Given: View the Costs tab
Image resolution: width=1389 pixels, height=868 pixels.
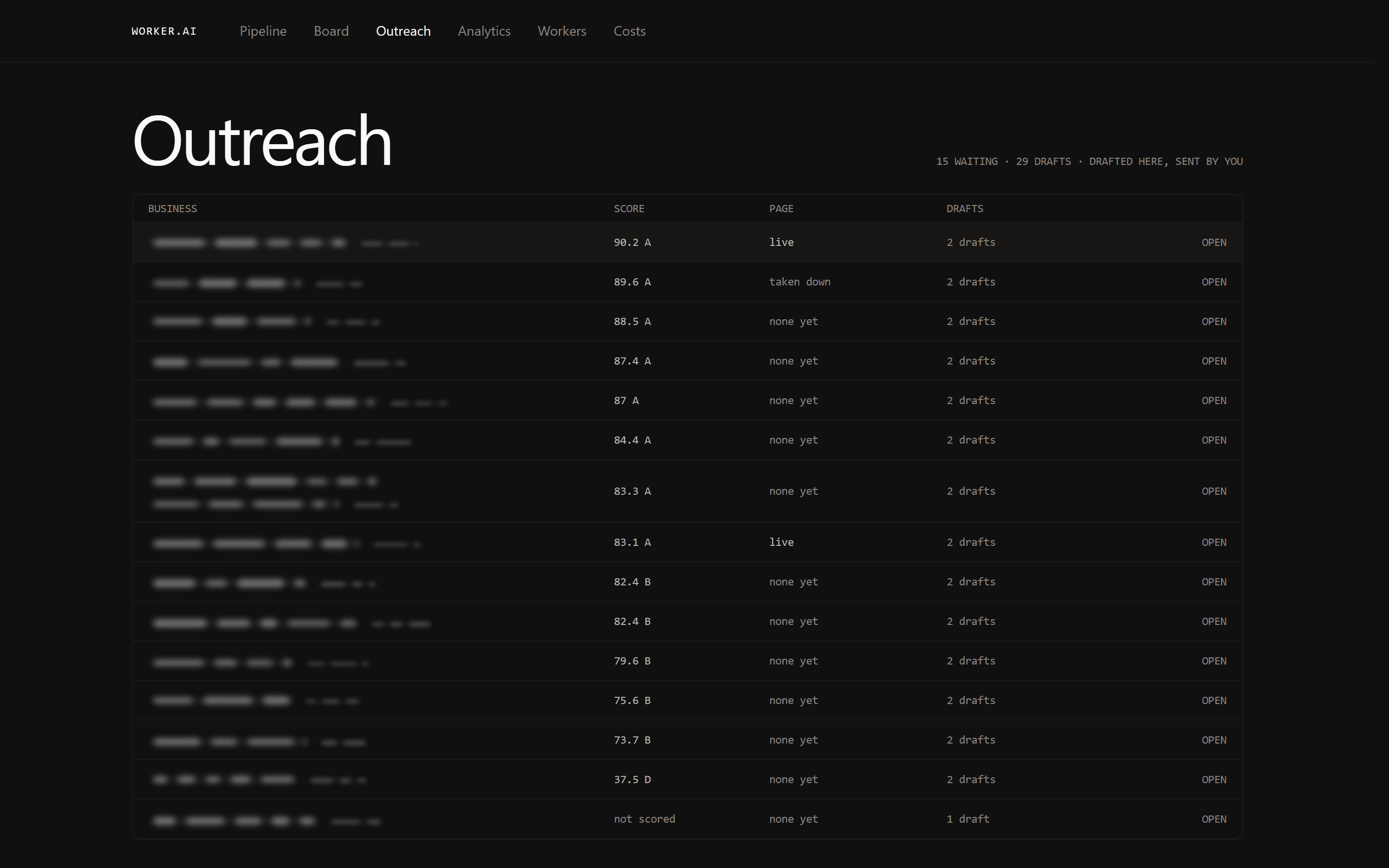Looking at the screenshot, I should tap(630, 31).
